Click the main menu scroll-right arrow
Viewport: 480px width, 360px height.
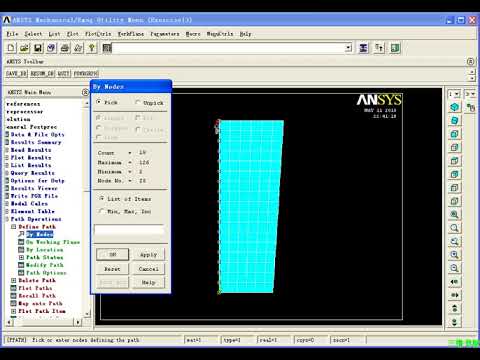(x=78, y=322)
